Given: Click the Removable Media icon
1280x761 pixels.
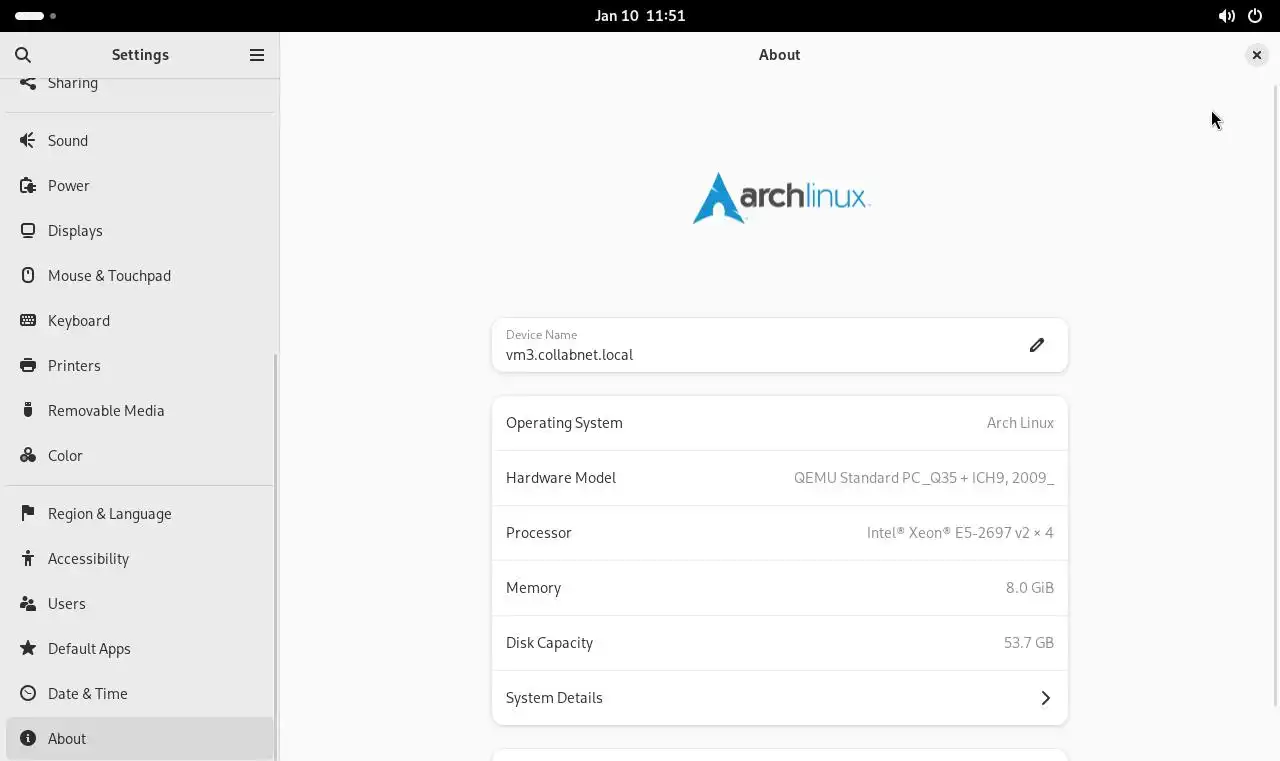Looking at the screenshot, I should 28,410.
